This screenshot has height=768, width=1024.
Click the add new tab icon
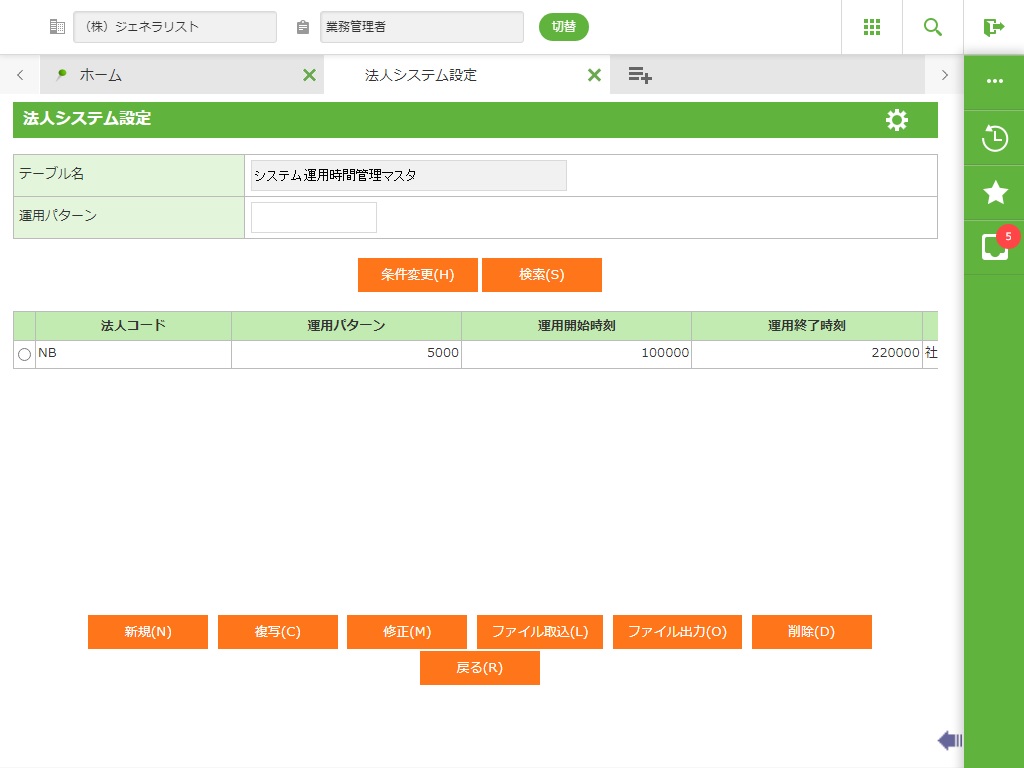click(640, 75)
